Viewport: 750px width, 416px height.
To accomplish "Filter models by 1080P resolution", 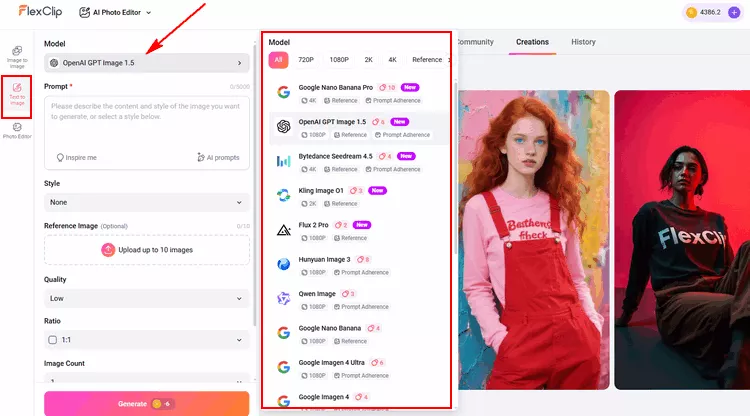I will 337,60.
